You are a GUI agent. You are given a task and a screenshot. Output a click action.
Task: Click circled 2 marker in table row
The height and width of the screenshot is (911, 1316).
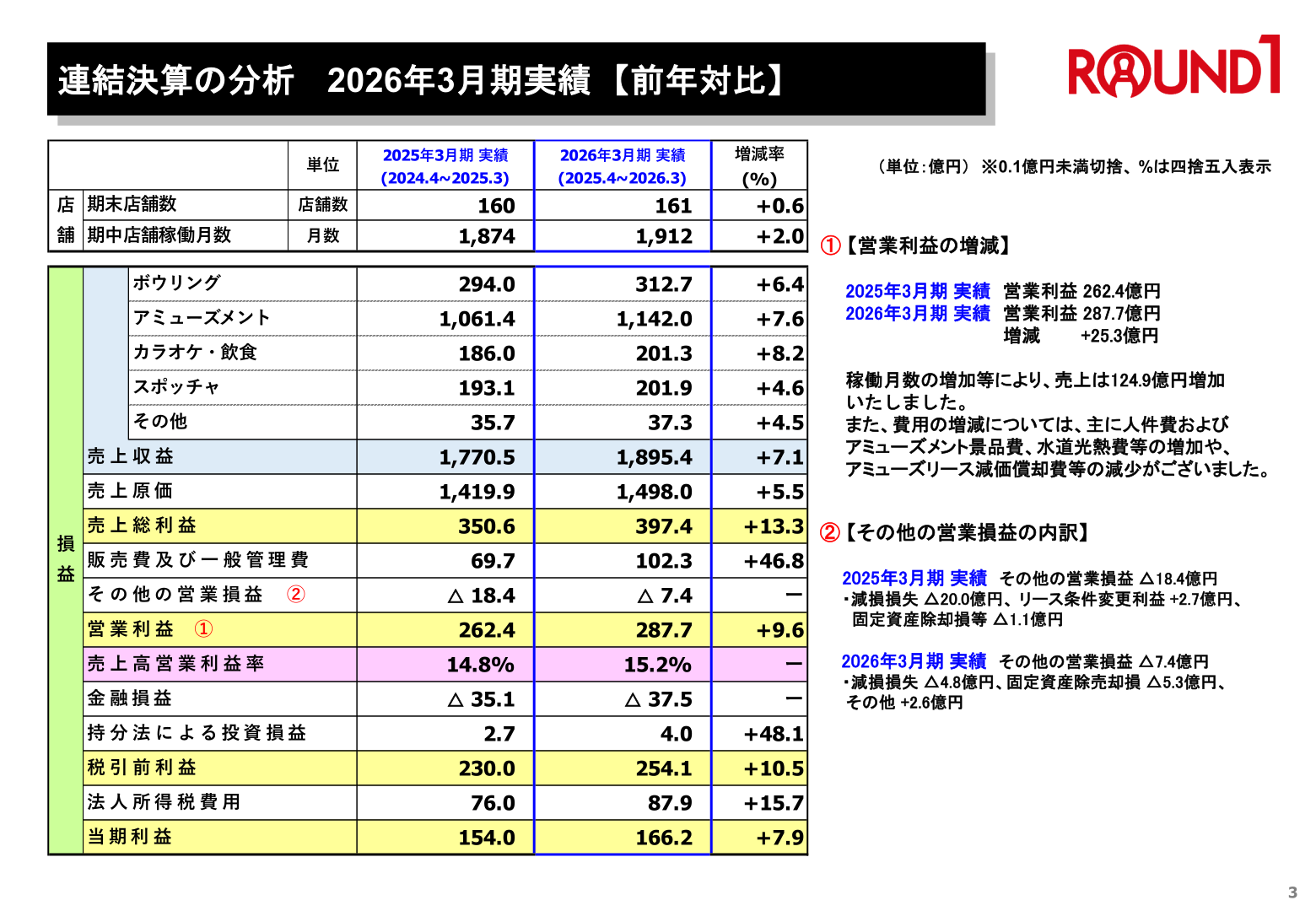coord(296,595)
